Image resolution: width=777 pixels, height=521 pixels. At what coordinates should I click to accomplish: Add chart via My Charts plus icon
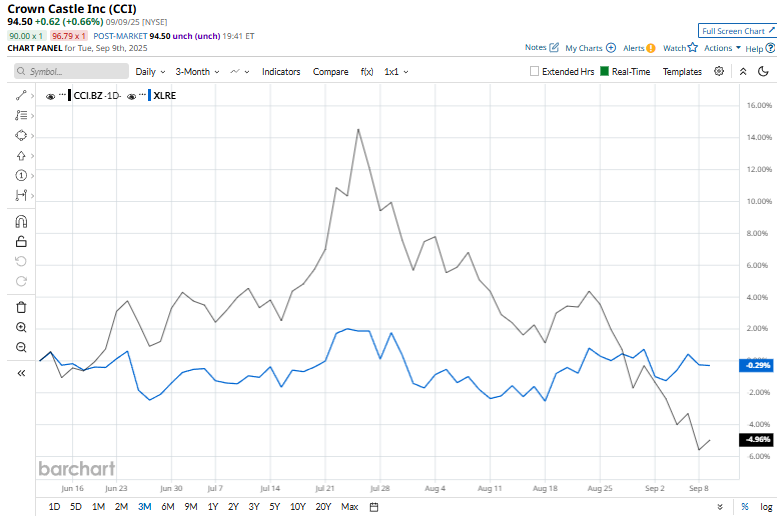(611, 48)
